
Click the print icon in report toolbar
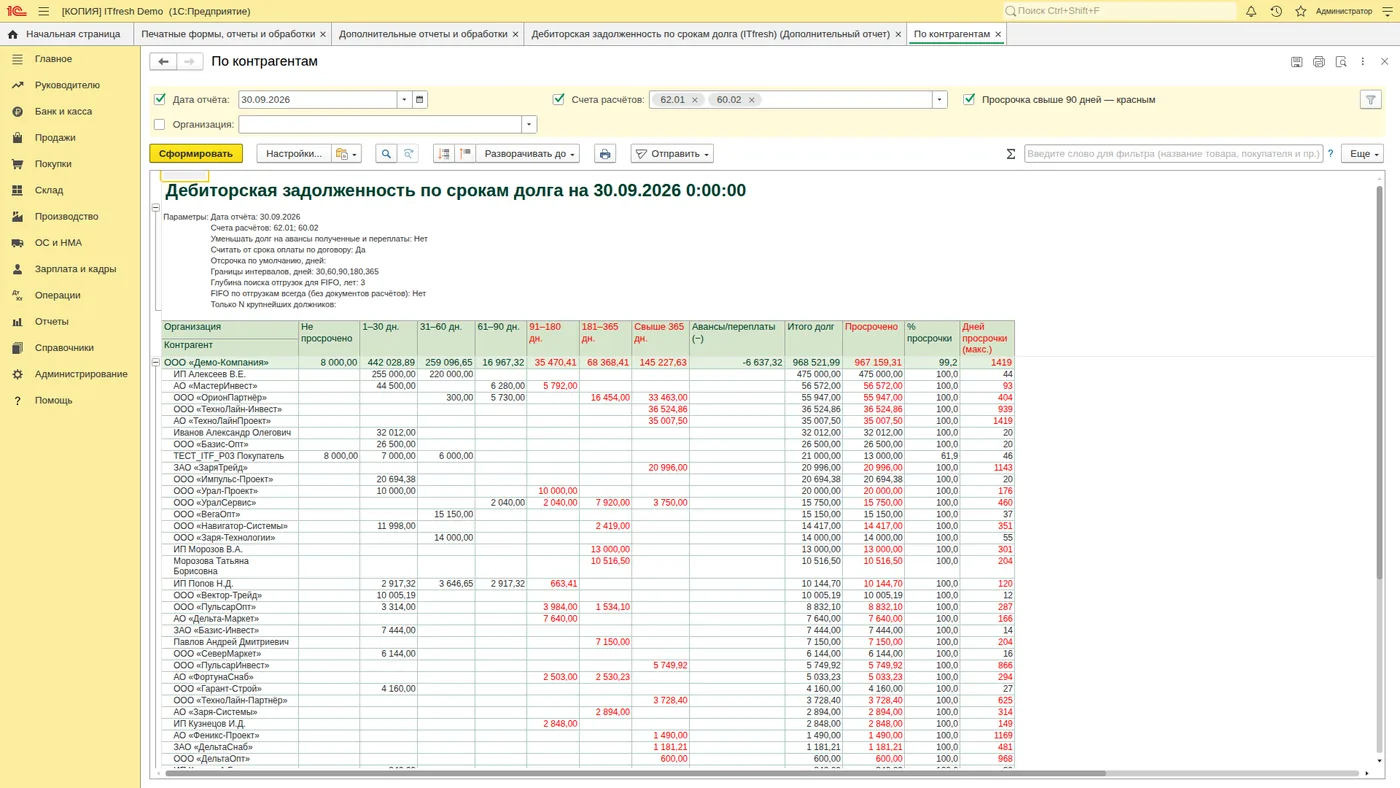tap(604, 154)
